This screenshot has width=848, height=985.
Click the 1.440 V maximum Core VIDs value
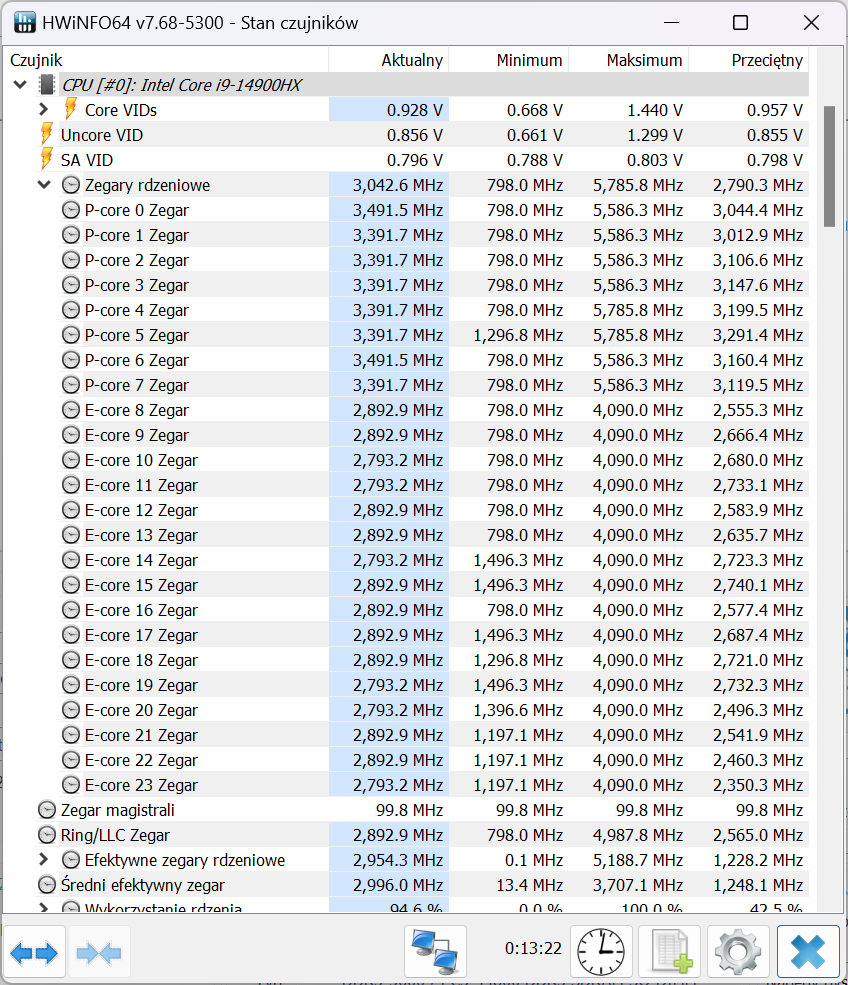655,110
